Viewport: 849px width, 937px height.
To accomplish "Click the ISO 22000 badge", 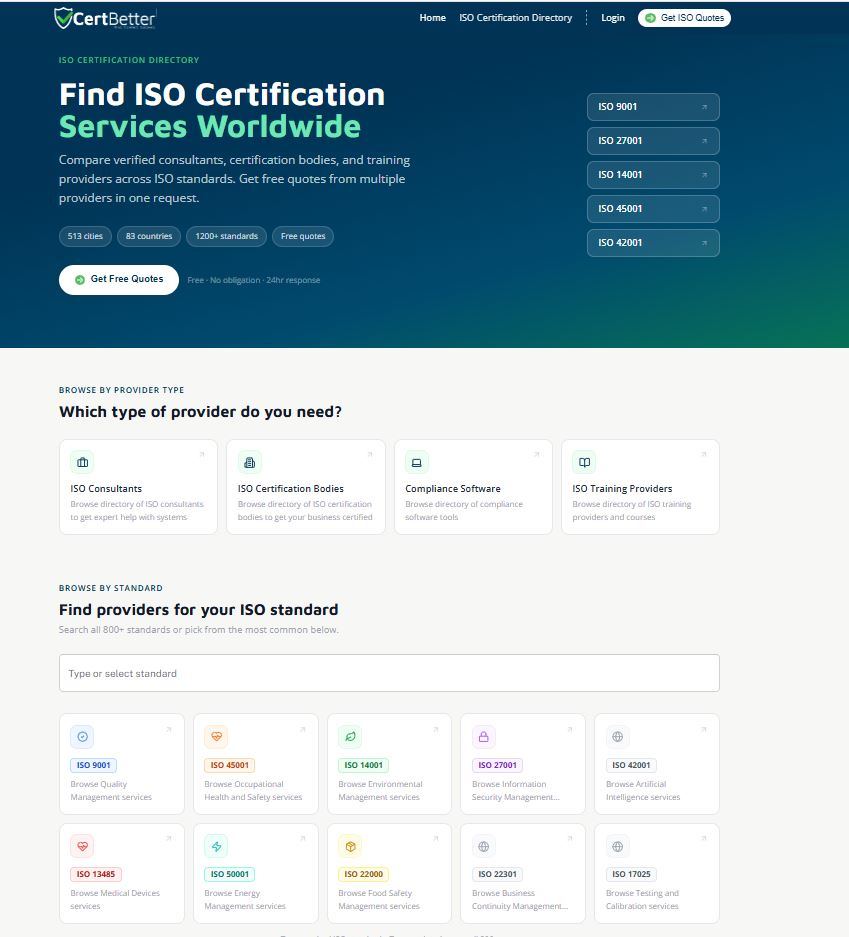I will click(363, 874).
